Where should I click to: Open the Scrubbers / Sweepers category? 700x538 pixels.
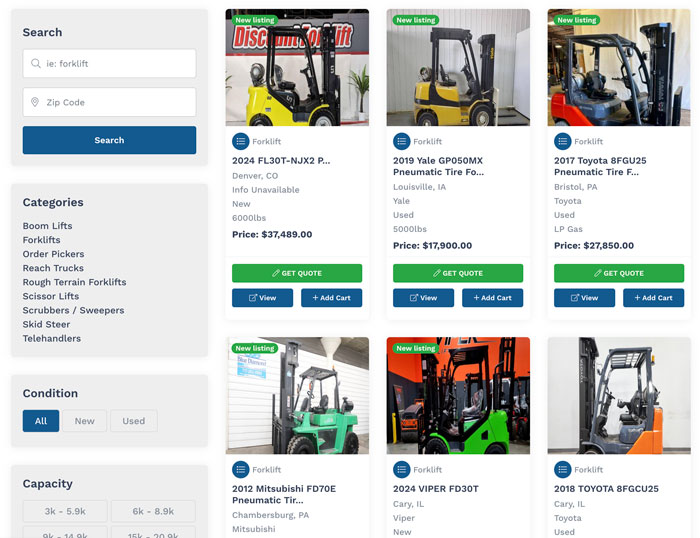click(x=74, y=310)
